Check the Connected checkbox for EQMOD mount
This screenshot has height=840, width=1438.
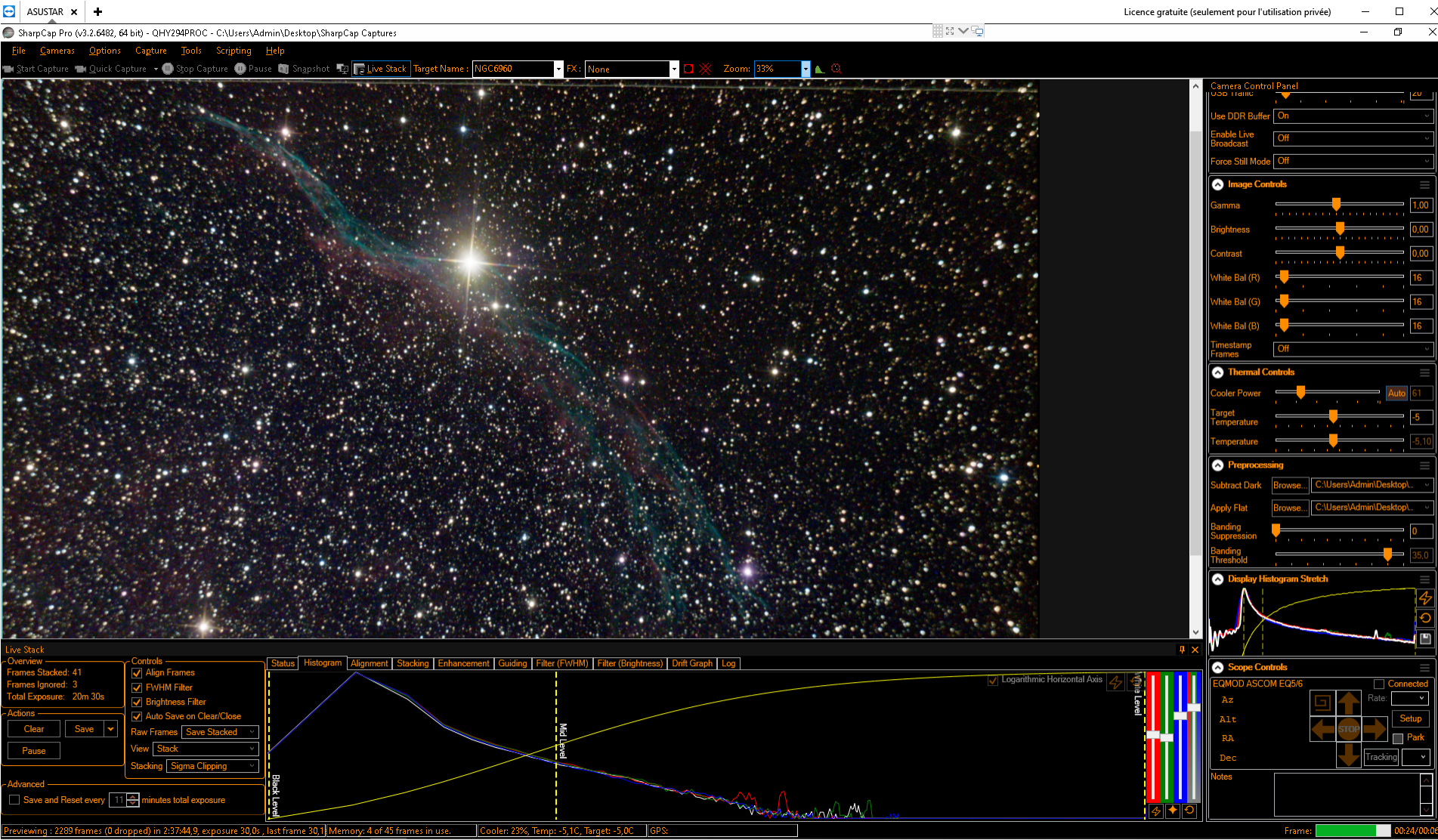point(1379,684)
